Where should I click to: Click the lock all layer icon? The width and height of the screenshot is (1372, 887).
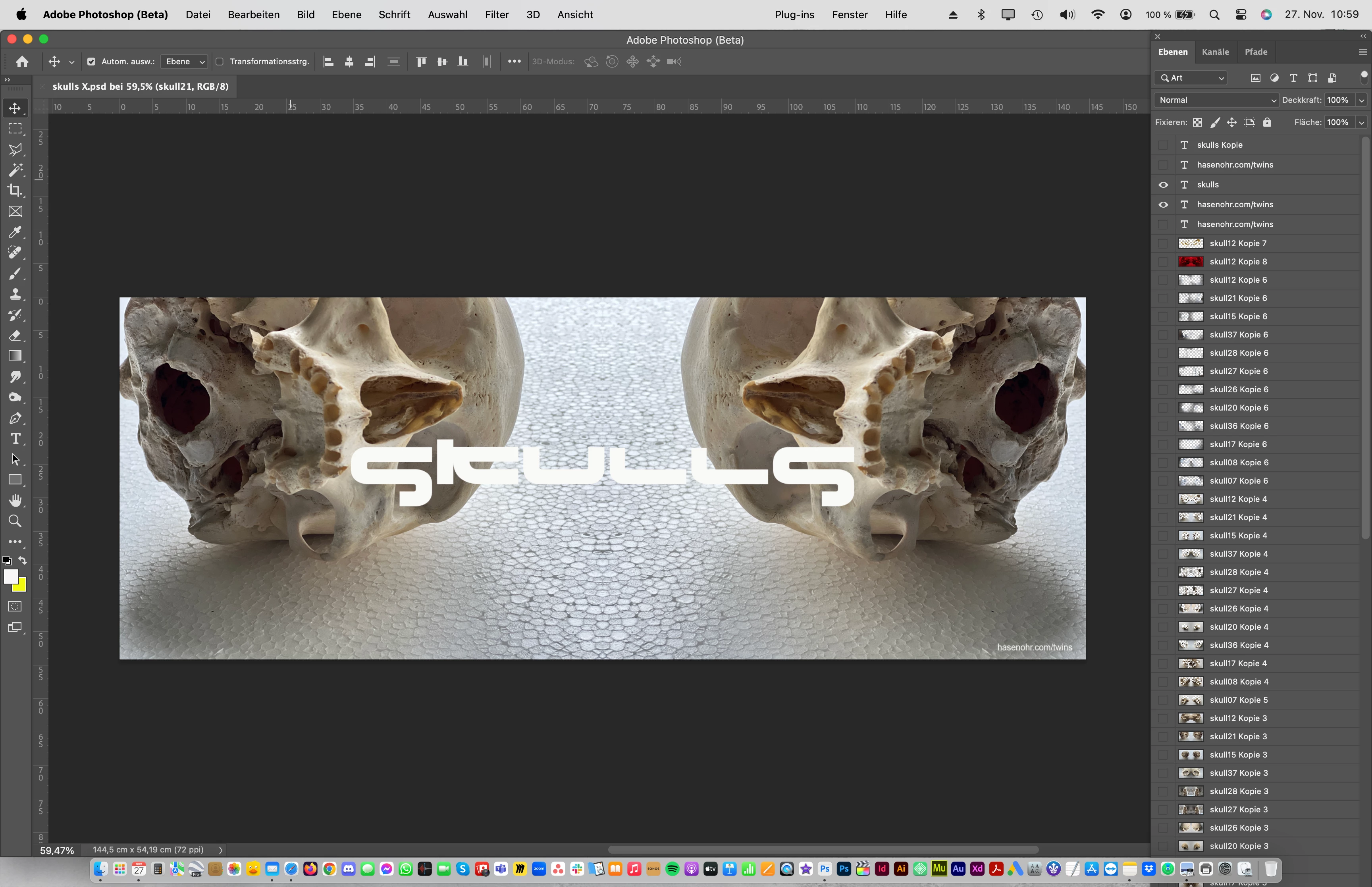[1267, 122]
